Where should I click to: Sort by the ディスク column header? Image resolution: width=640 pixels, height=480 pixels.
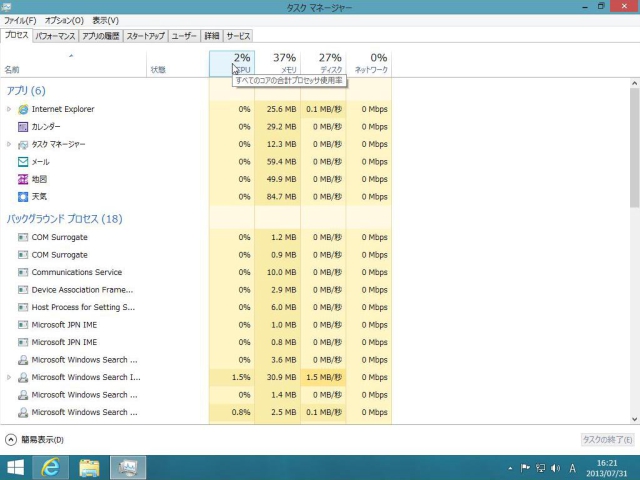pos(323,64)
